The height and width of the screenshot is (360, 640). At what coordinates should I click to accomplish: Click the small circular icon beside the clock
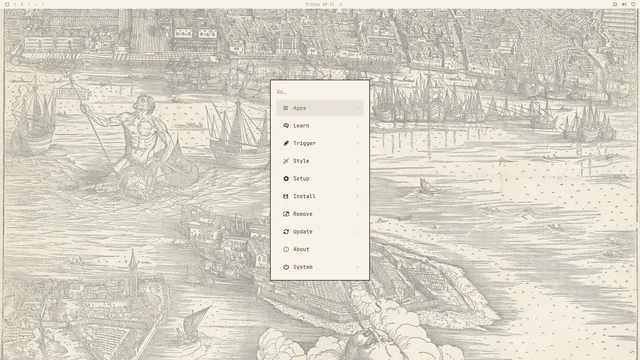click(x=341, y=4)
